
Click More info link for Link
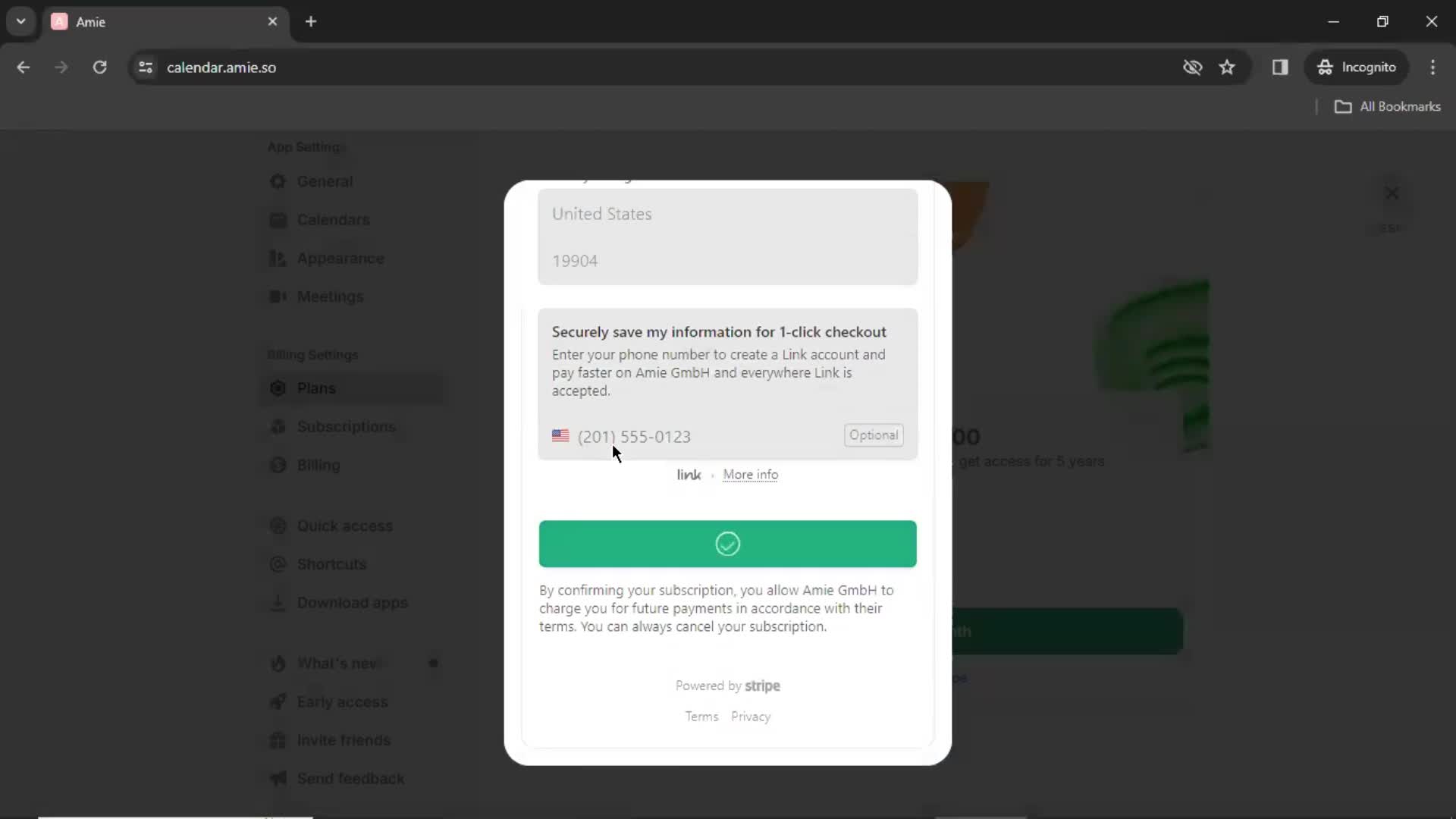coord(750,474)
